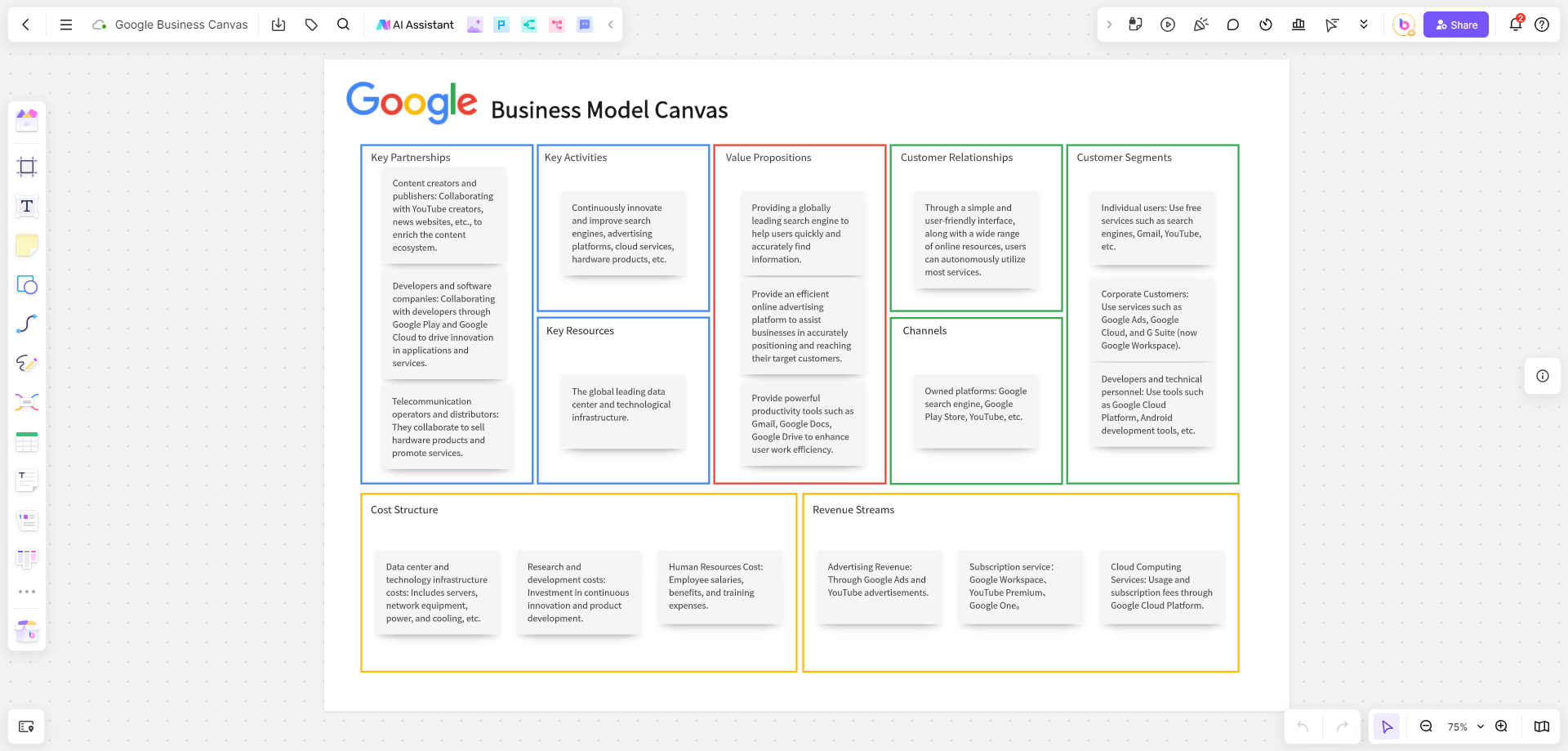This screenshot has width=1568, height=751.
Task: Select the Business Model Canvas title text
Action: click(609, 110)
